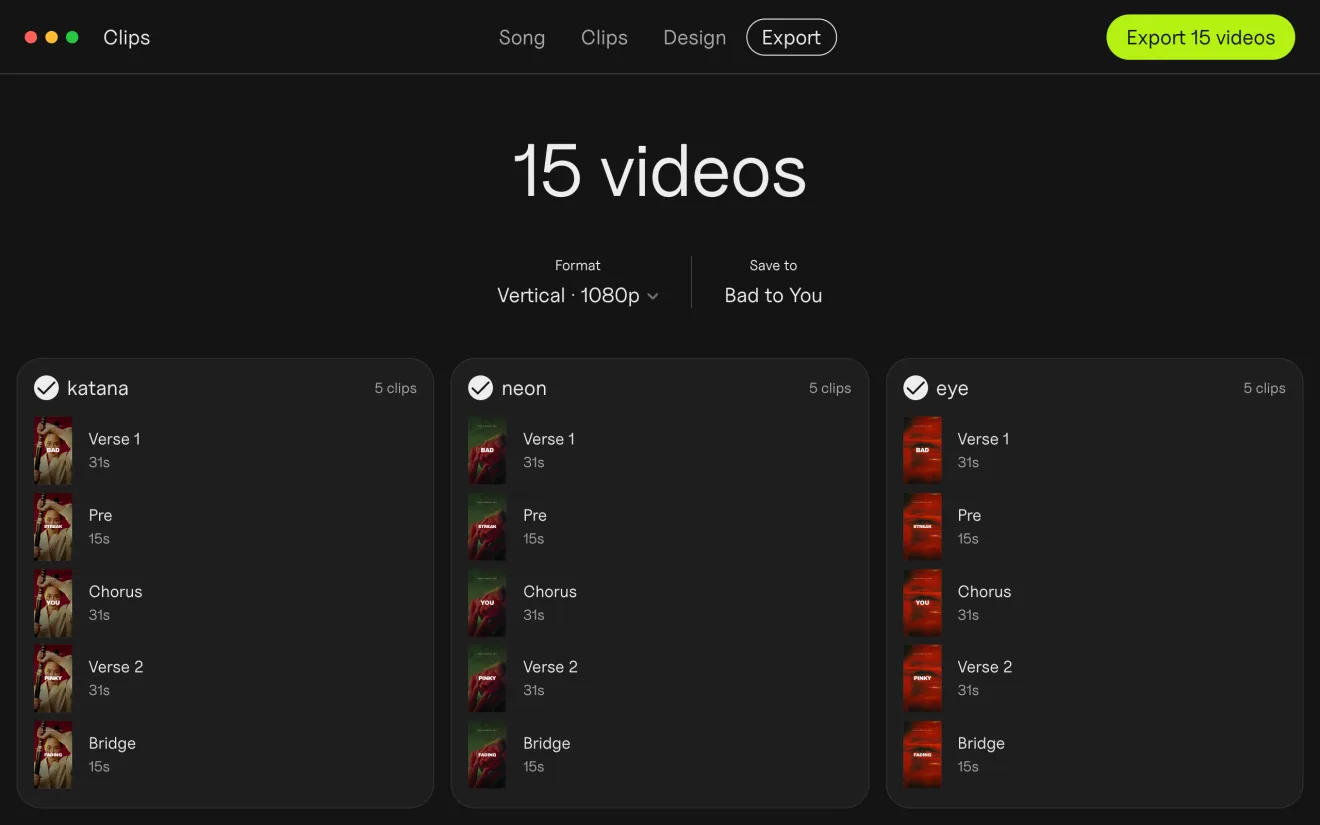Open eye Verse 1 thumbnail

(922, 450)
